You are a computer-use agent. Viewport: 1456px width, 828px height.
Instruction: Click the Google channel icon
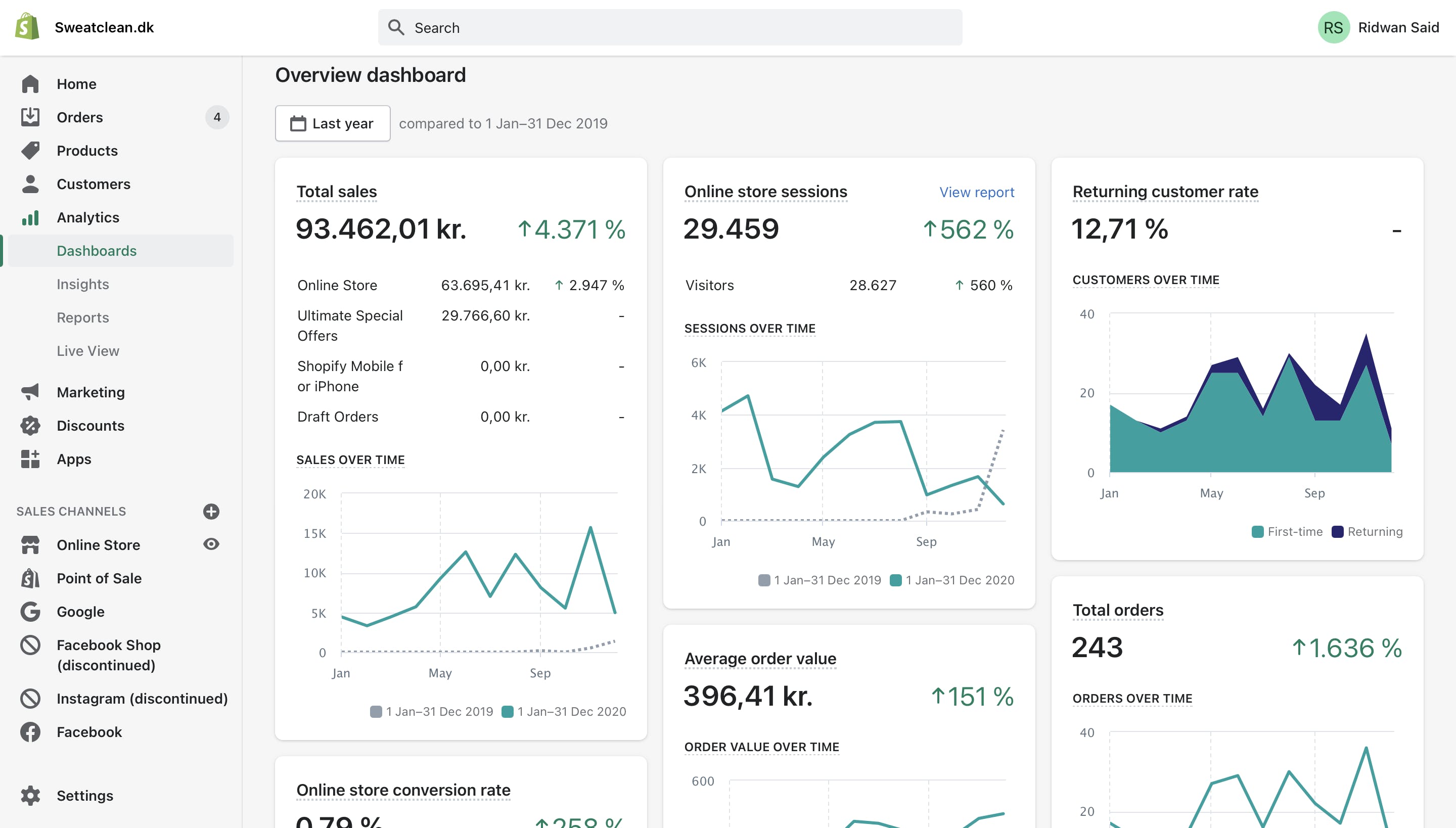pos(30,612)
